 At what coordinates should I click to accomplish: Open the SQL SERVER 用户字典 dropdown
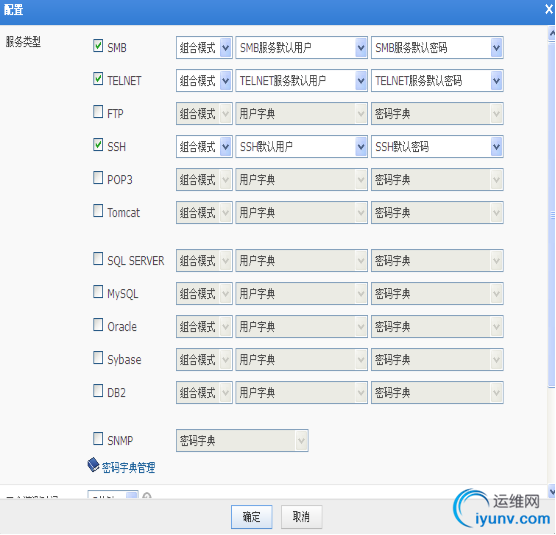pos(301,261)
